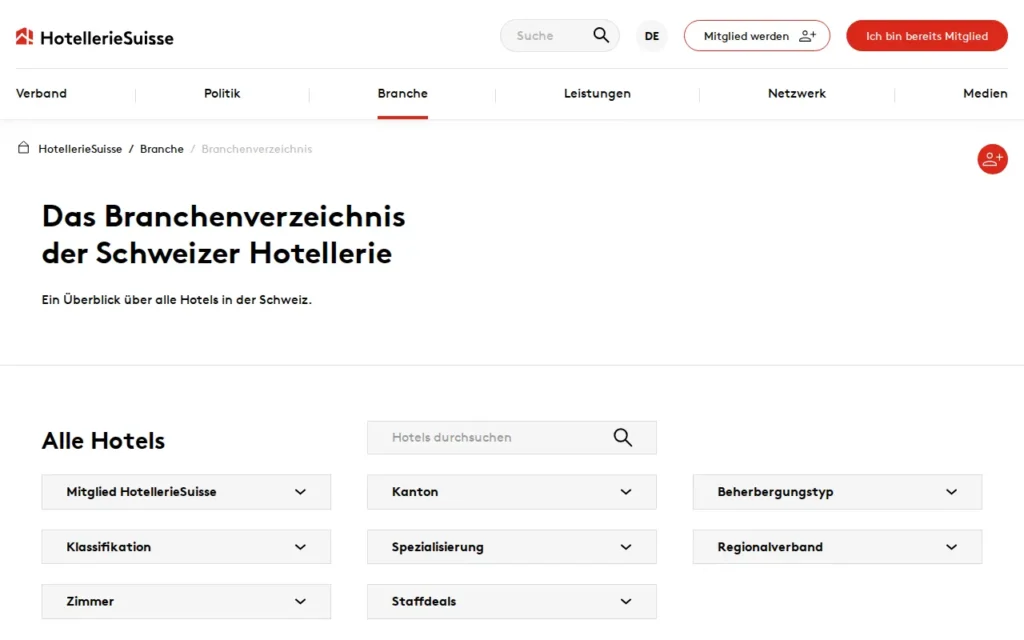The image size is (1024, 640).
Task: Expand the Mitglied HotellerieSuisse filter
Action: click(186, 492)
